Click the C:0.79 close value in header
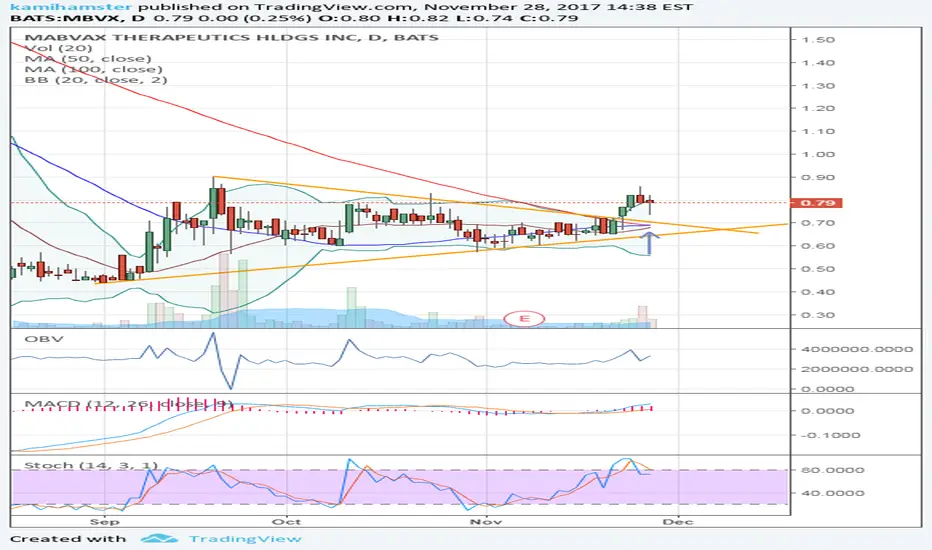 (550, 18)
